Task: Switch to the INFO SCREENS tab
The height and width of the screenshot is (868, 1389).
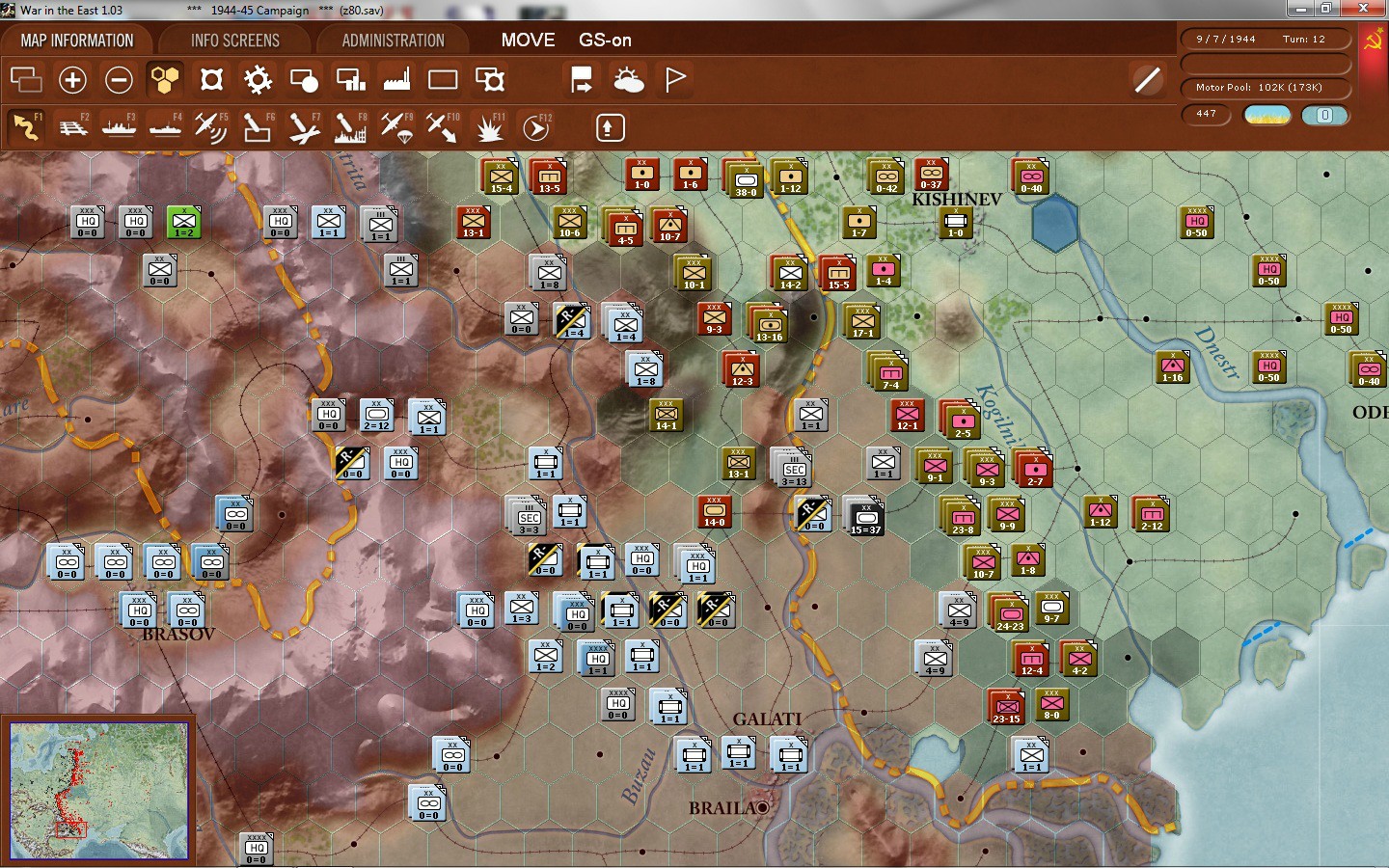Action: (x=235, y=41)
